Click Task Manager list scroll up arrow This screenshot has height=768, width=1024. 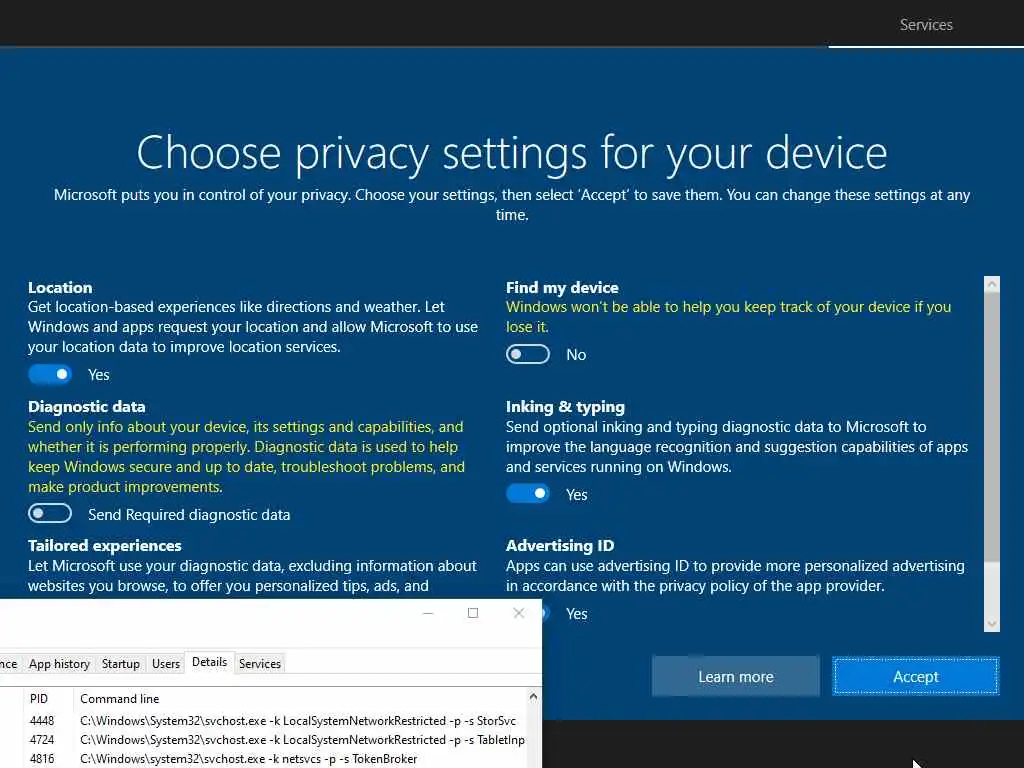(x=534, y=697)
